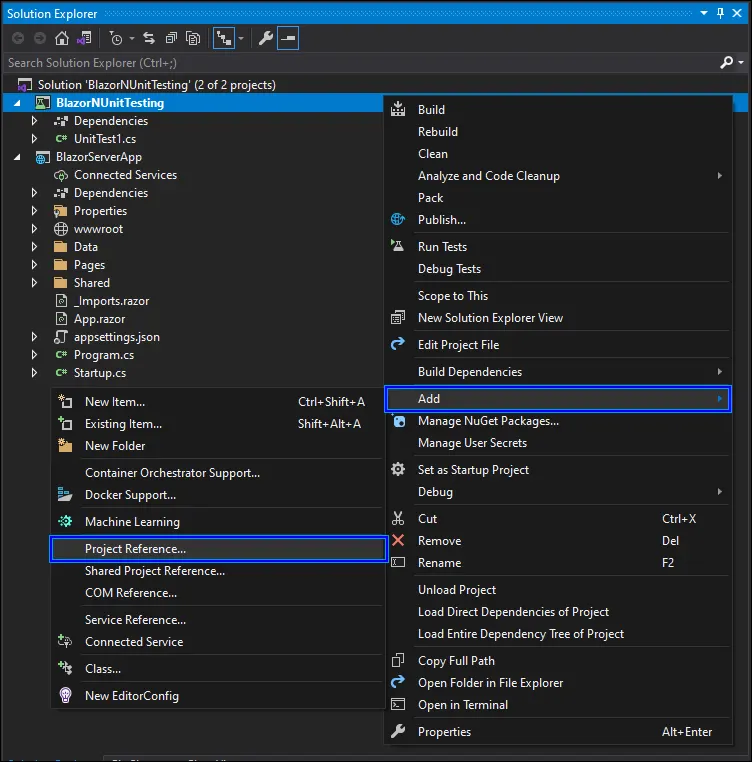Click the Pending Changes Filter clock icon
752x762 pixels.
click(116, 38)
